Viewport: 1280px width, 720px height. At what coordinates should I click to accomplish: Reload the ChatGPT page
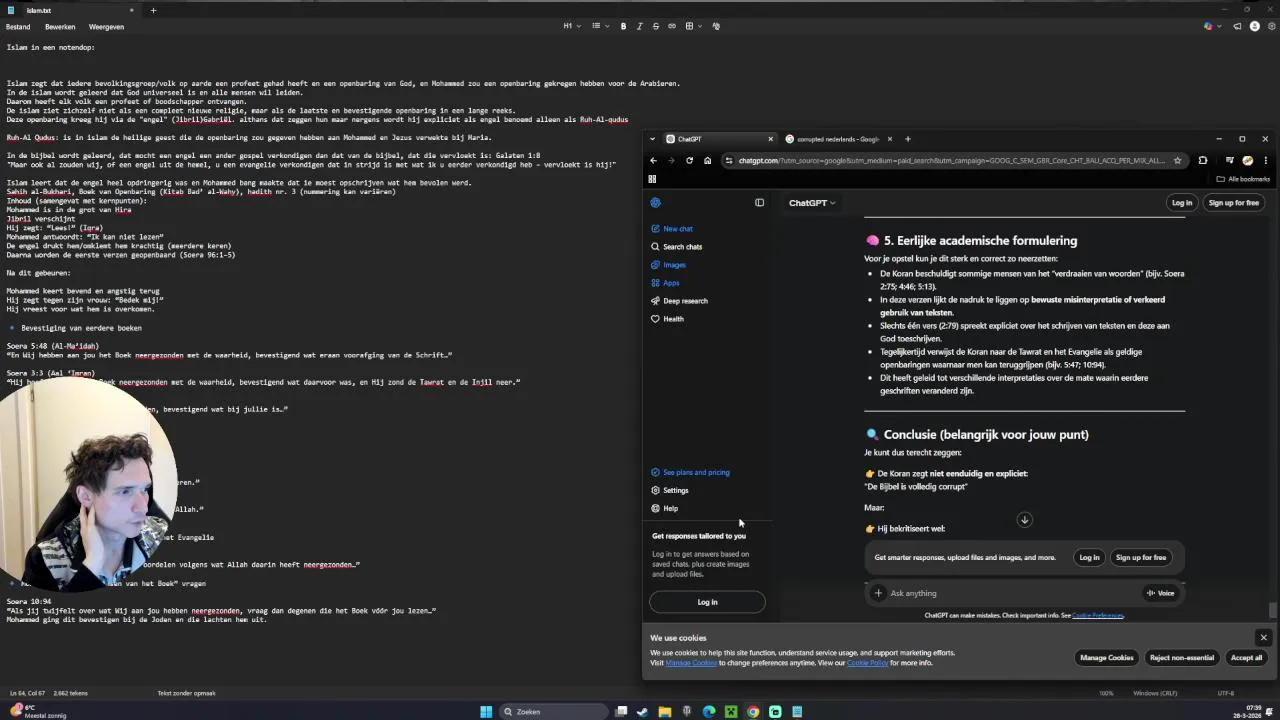(x=689, y=160)
